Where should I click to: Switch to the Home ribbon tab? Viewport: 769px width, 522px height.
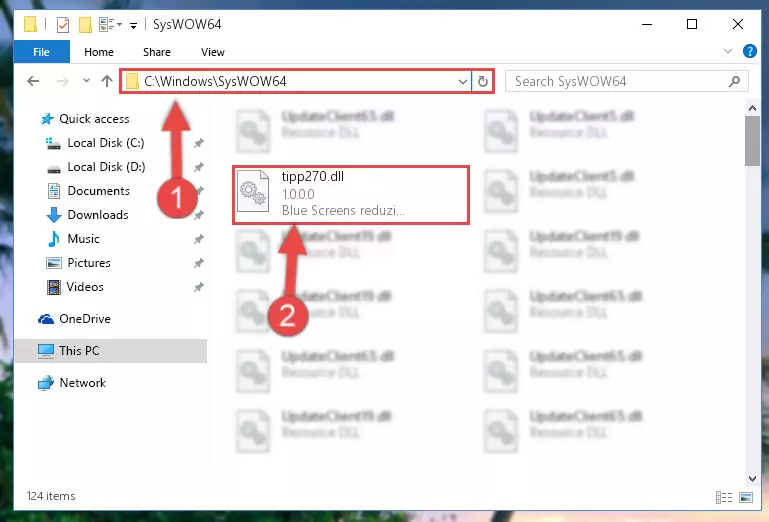[99, 52]
